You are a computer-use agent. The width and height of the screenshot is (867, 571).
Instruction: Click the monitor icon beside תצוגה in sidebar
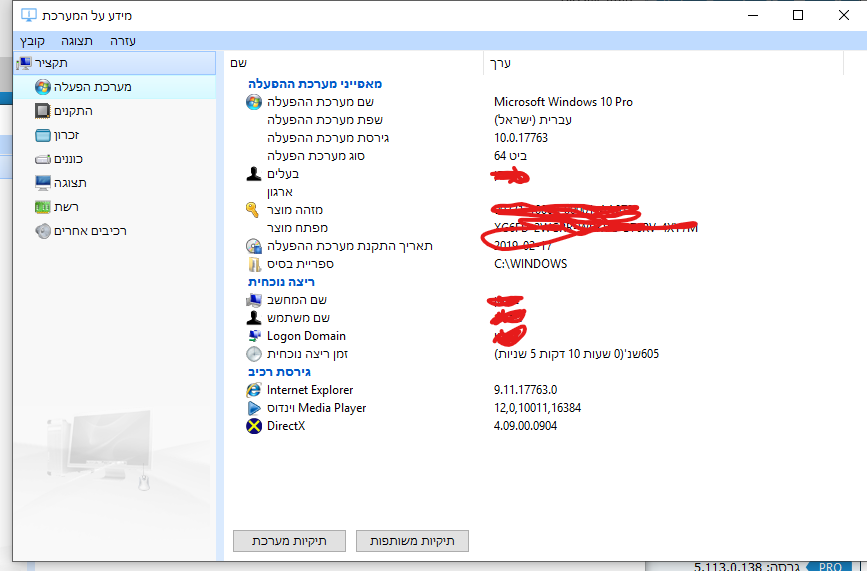point(43,183)
